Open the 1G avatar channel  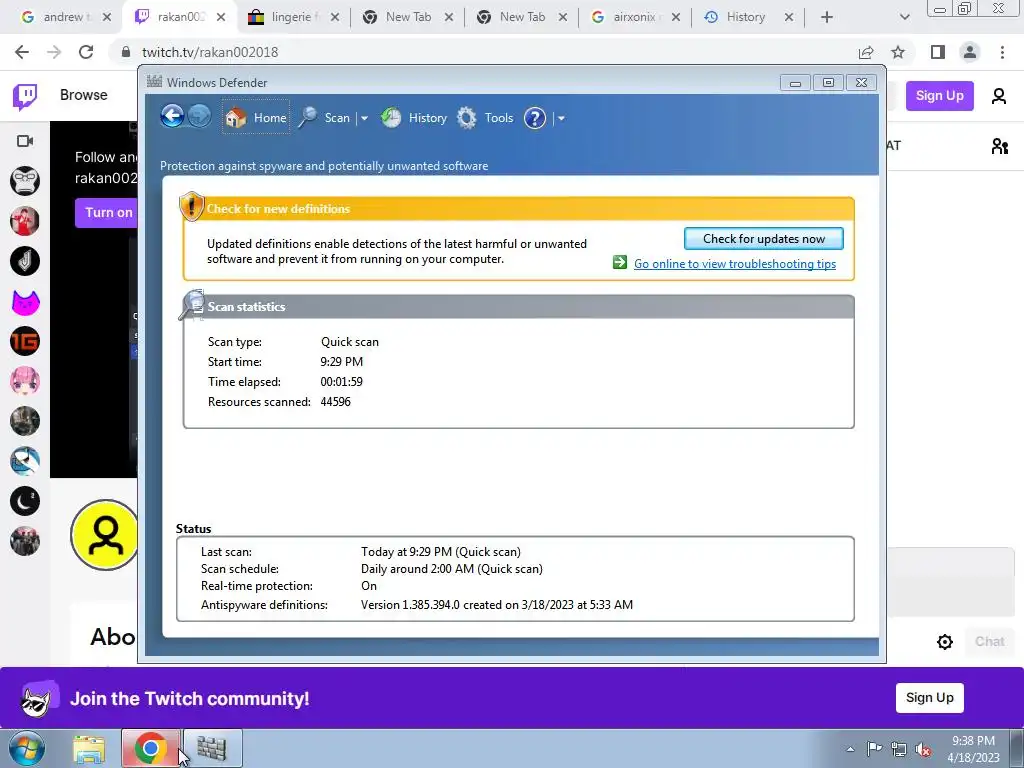[25, 342]
